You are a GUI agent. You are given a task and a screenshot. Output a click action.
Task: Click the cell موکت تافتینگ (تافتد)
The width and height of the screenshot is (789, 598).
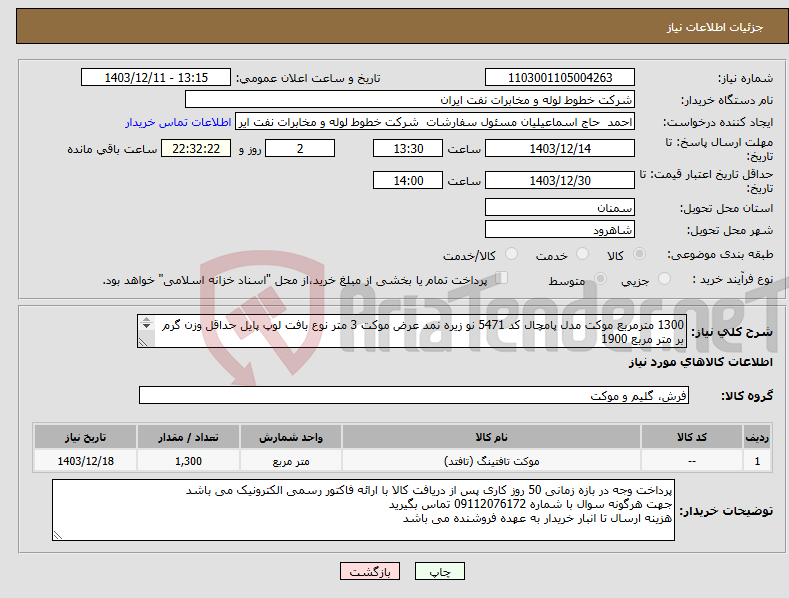click(491, 461)
